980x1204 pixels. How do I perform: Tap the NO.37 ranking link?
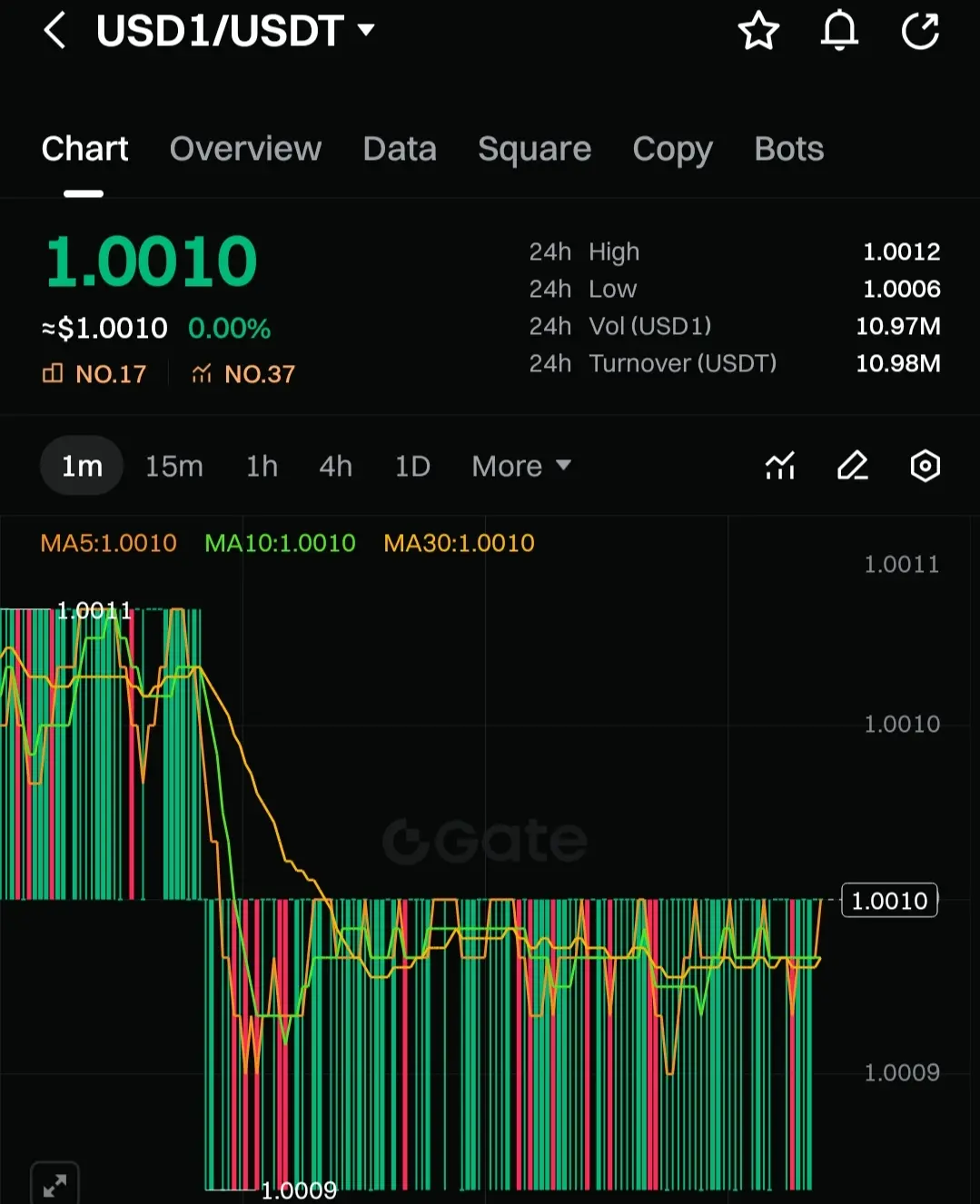click(243, 374)
